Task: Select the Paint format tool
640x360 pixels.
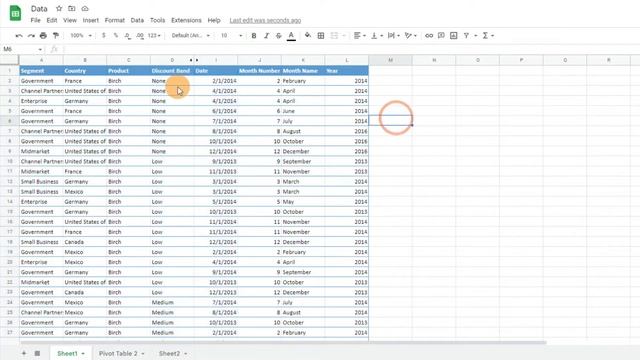Action: click(56, 36)
